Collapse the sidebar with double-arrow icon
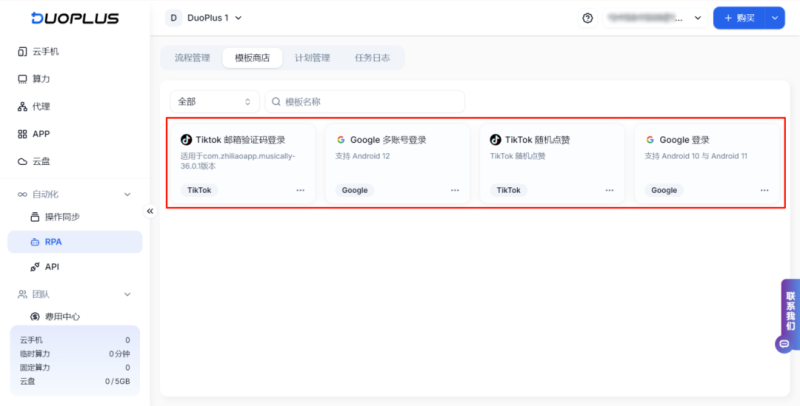The height and width of the screenshot is (406, 800). pos(150,211)
